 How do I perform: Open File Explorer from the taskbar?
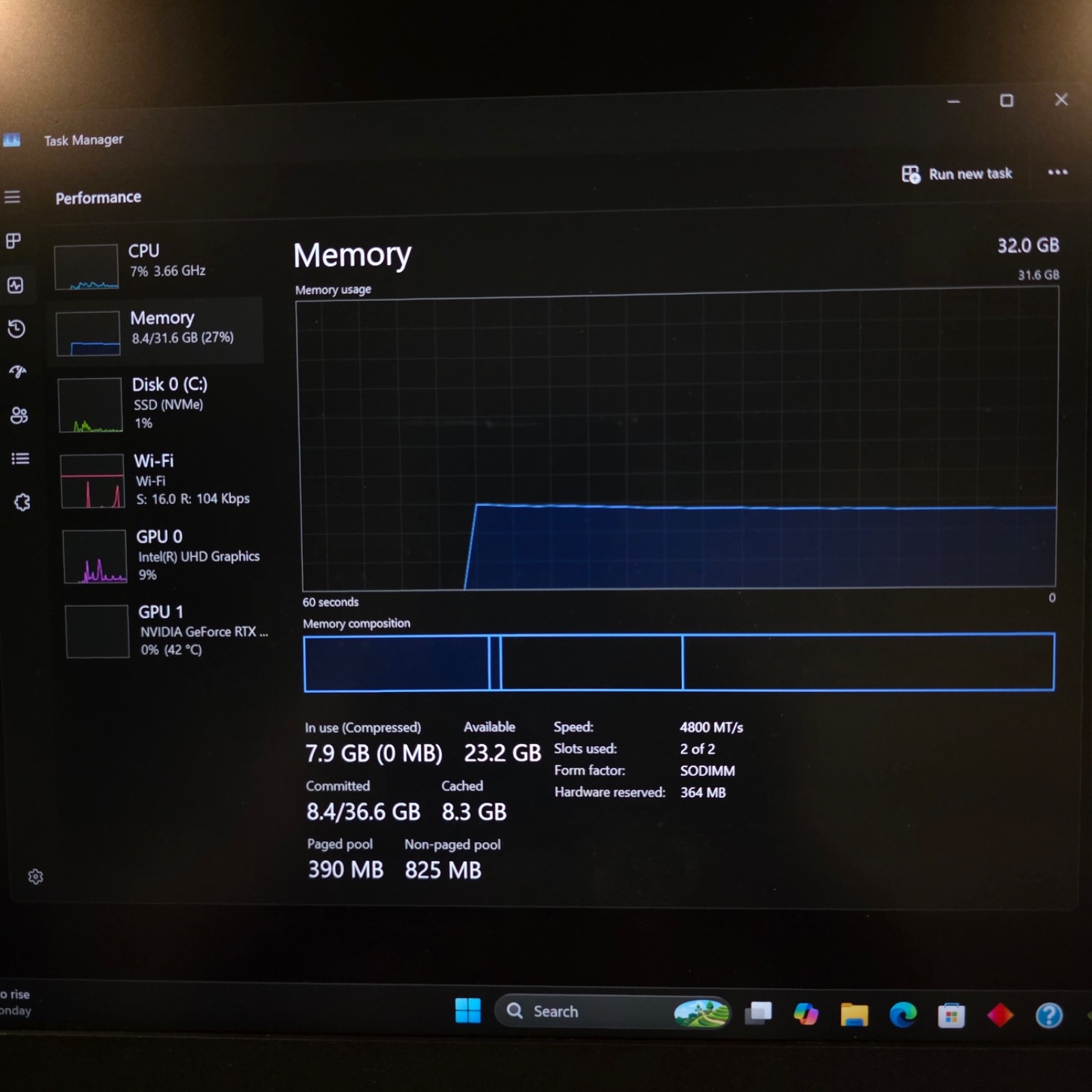point(854,1014)
